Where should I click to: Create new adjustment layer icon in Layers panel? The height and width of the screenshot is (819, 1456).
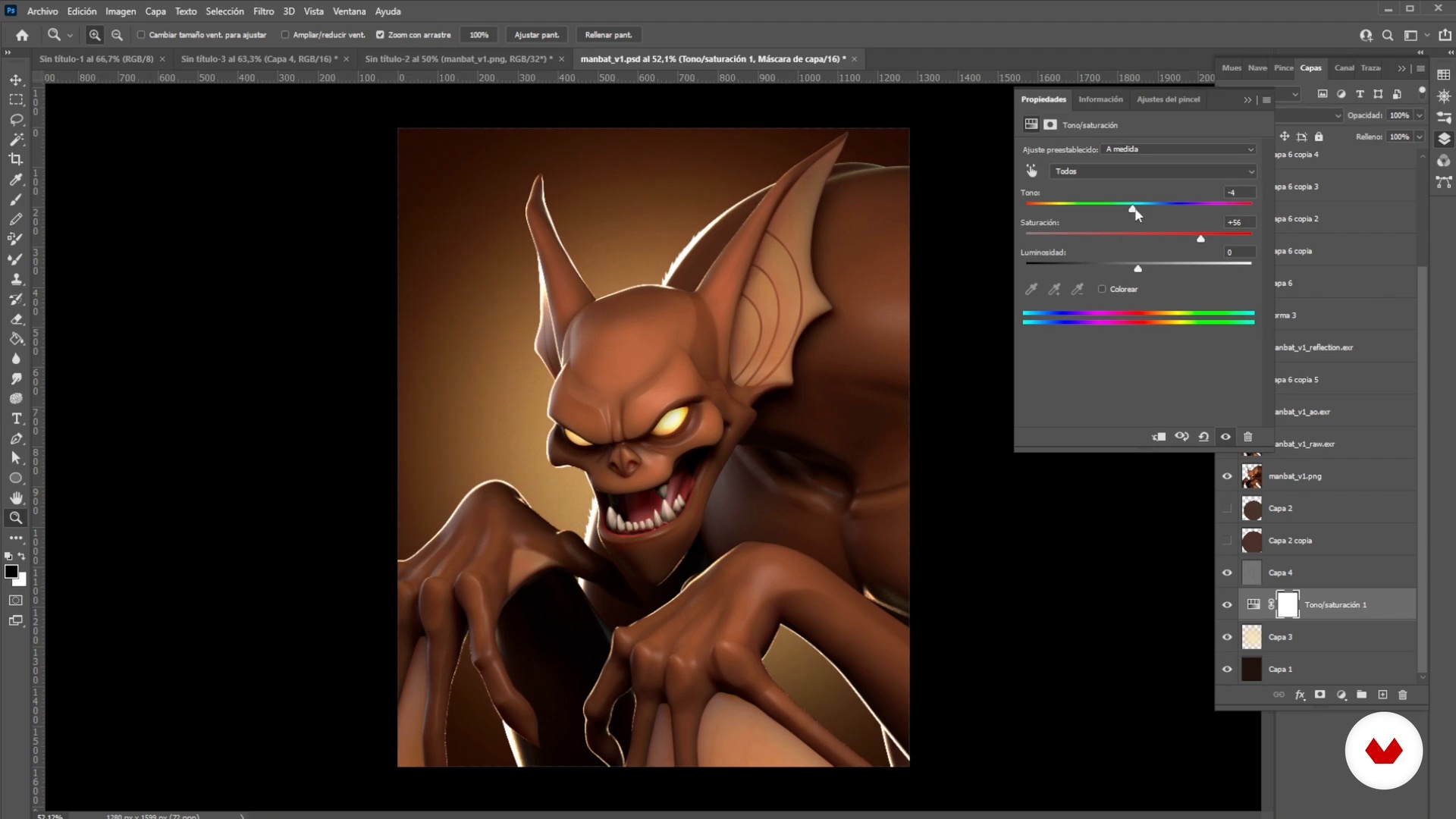[1341, 695]
